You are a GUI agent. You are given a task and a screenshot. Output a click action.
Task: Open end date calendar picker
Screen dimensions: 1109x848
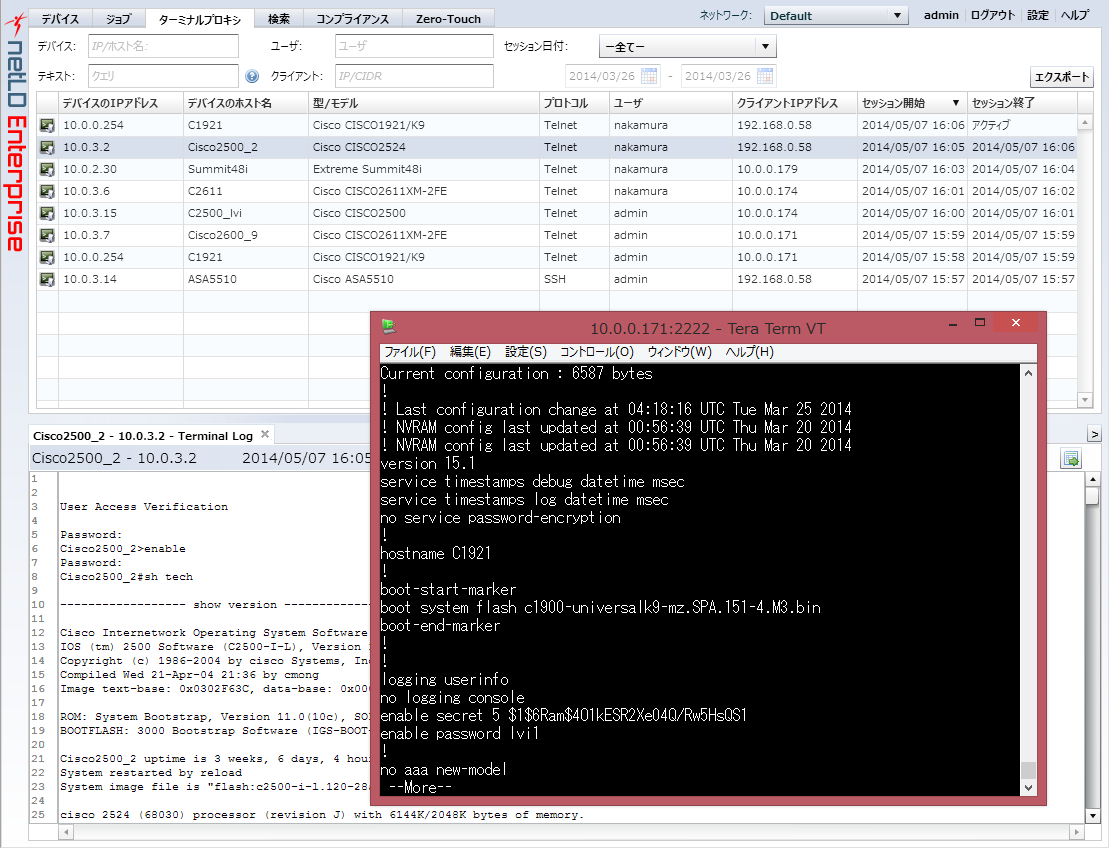point(765,75)
